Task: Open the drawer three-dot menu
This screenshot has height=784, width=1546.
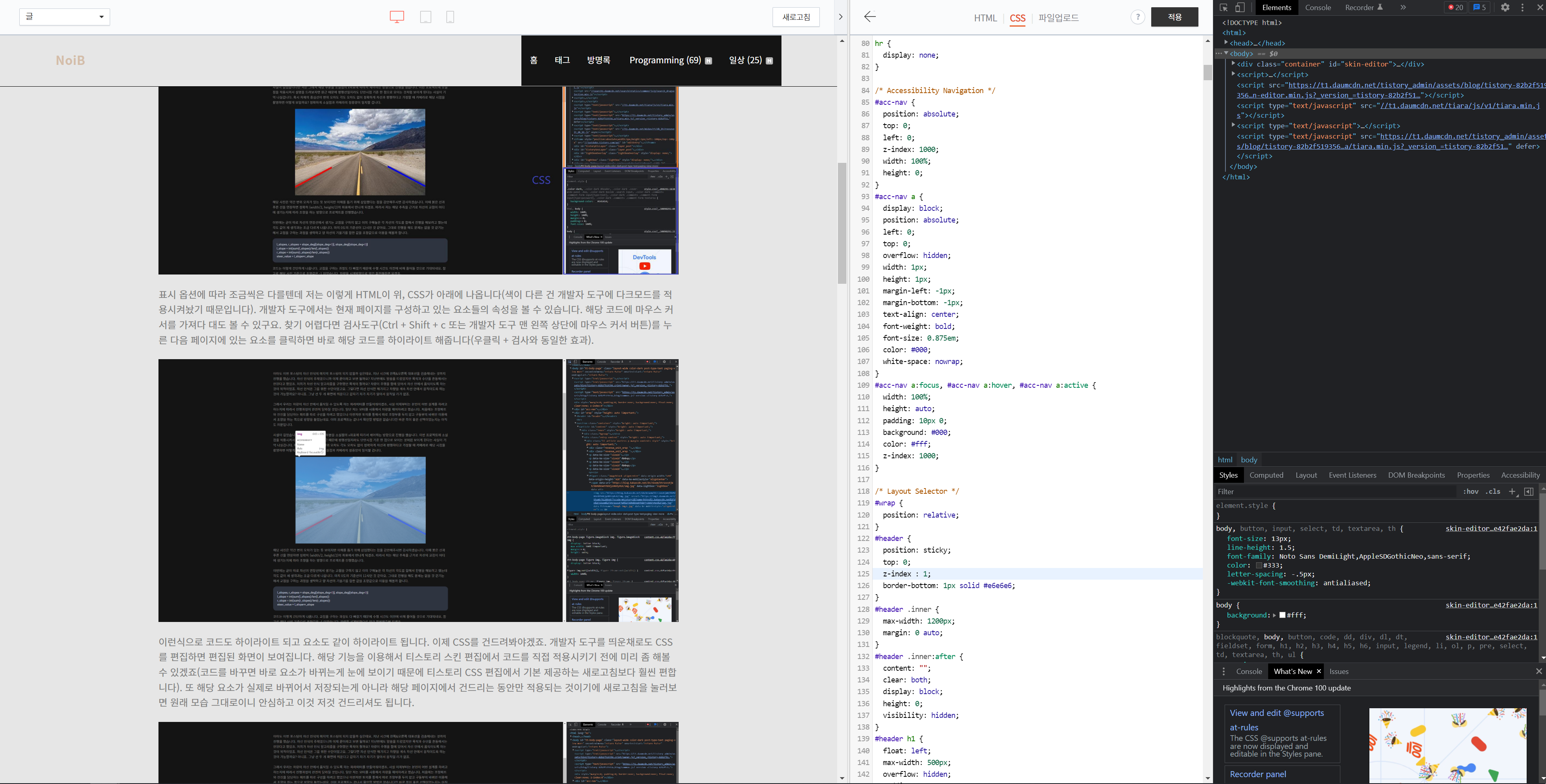Action: tap(1224, 671)
